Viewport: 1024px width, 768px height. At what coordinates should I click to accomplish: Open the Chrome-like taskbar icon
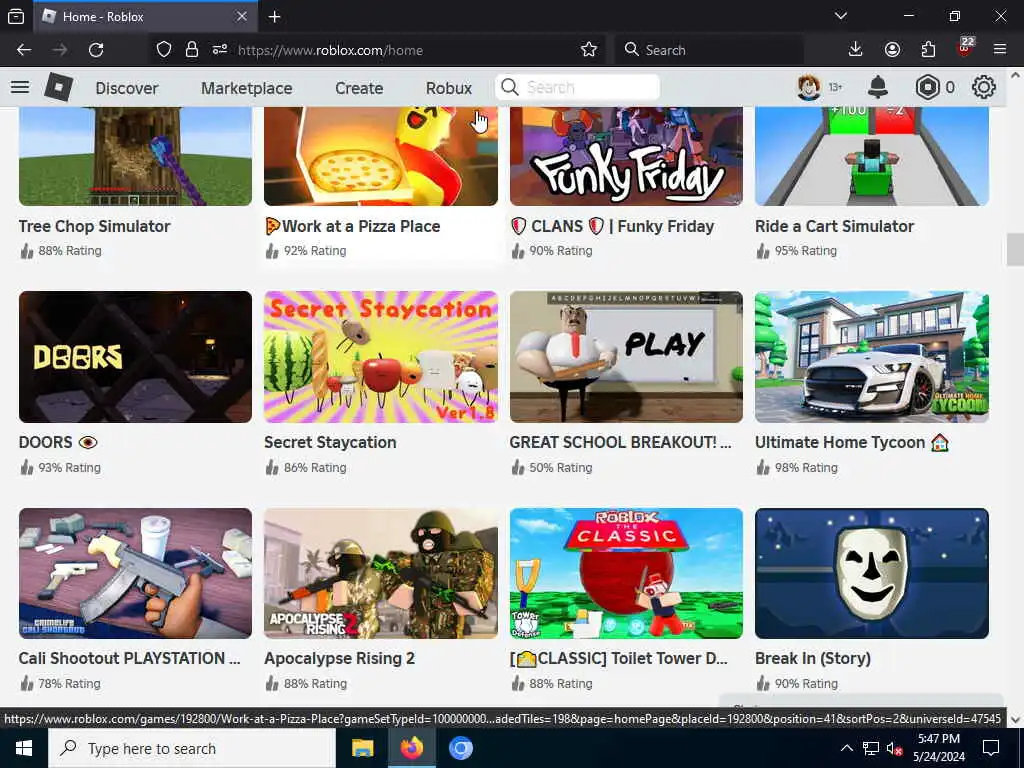point(460,748)
